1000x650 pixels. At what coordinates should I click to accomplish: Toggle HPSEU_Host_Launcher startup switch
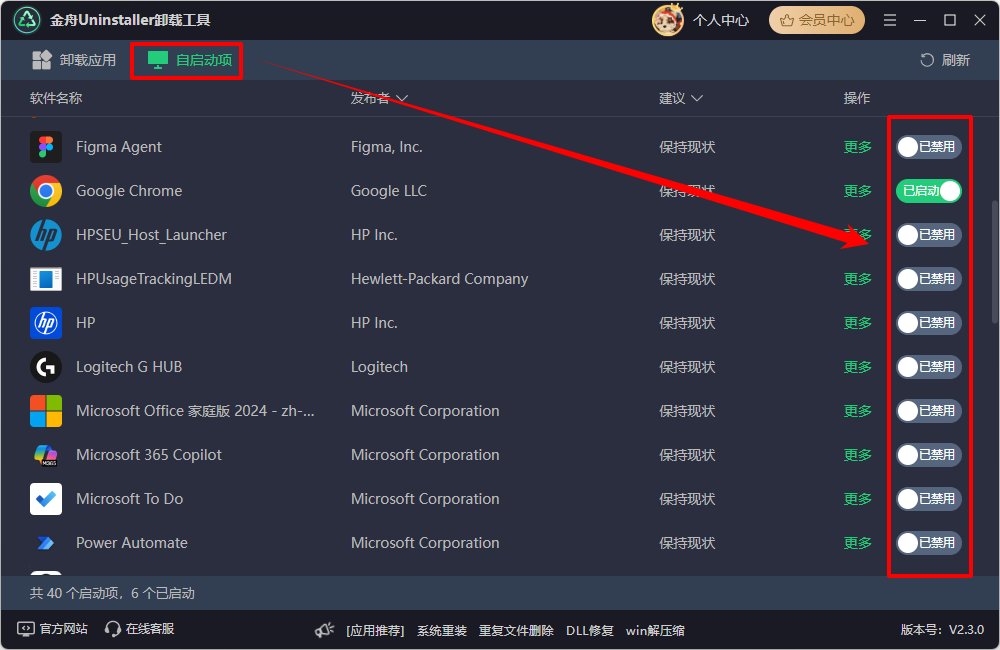pyautogui.click(x=929, y=235)
